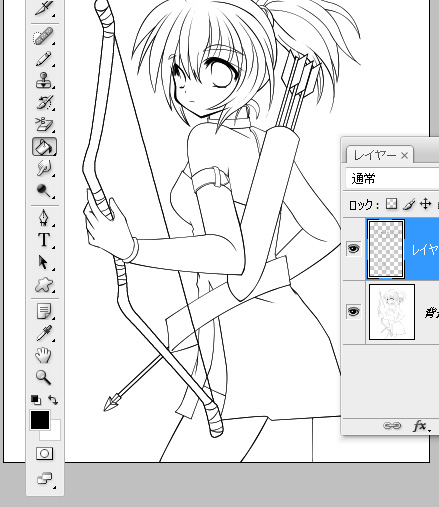
Task: Hide the top layer via eye icon
Action: [354, 248]
